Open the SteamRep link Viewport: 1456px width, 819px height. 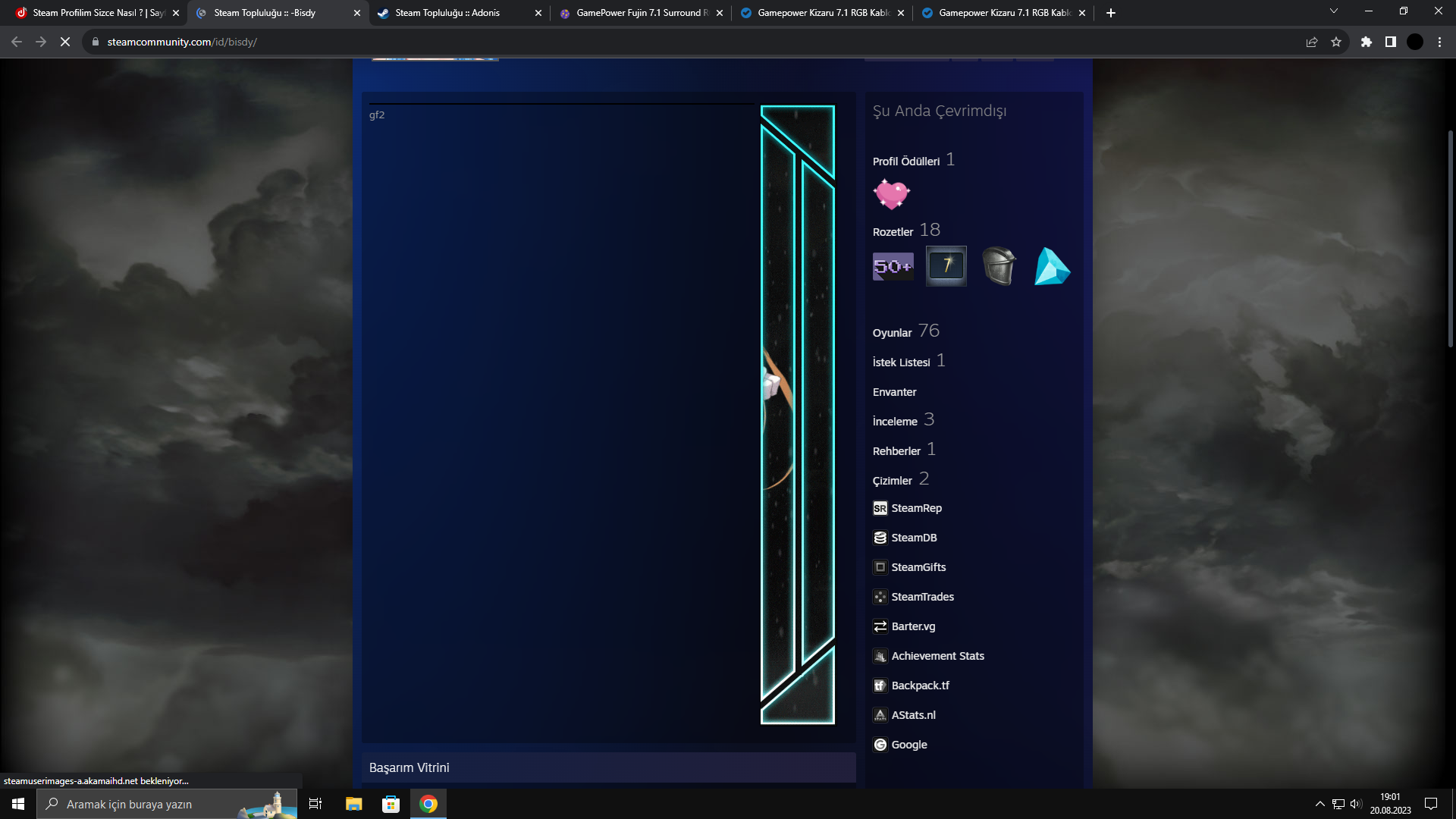[916, 508]
